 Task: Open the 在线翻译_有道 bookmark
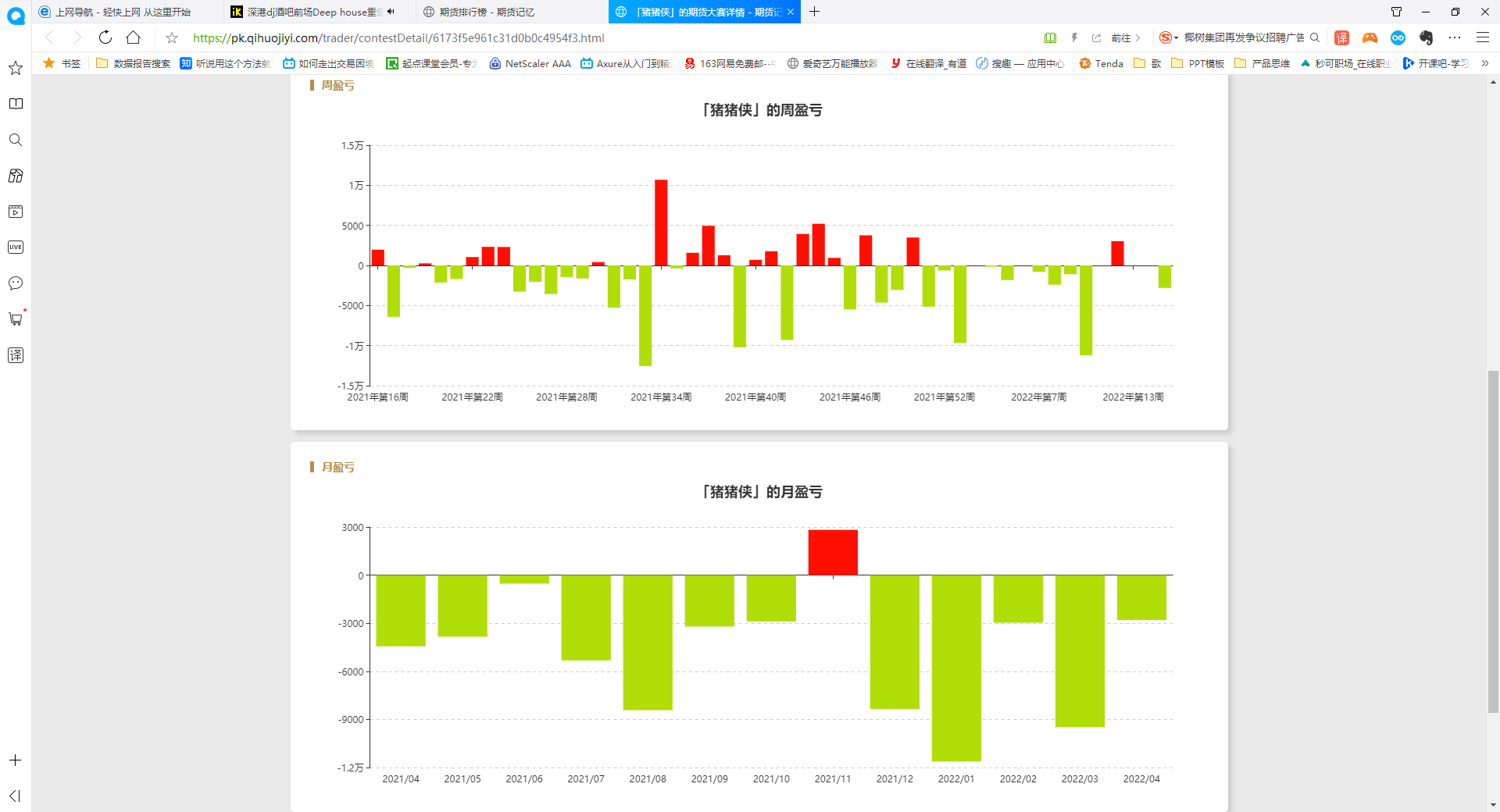click(x=929, y=63)
